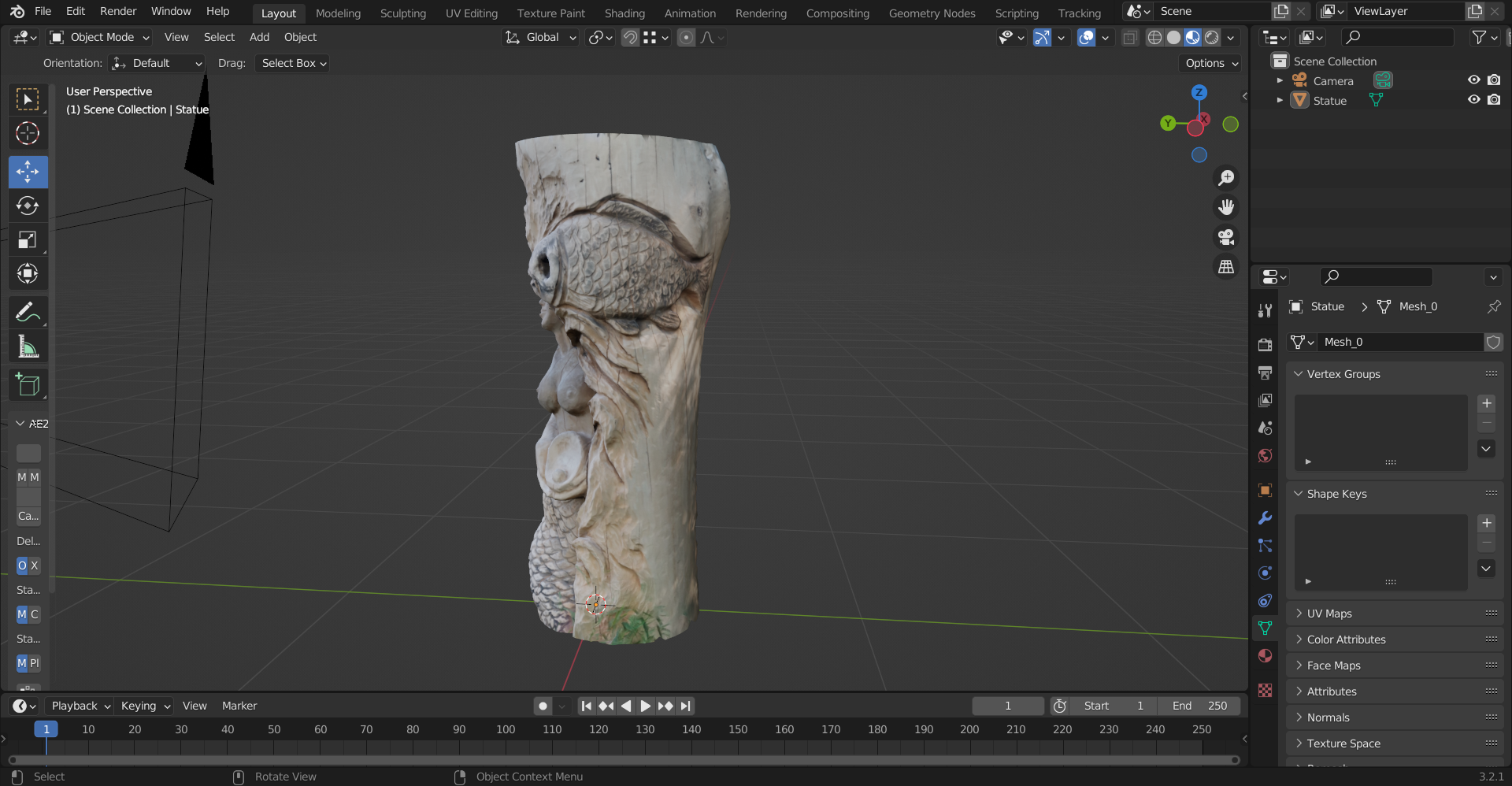Screen dimensions: 1512x786
Task: Activate the Measure tool
Action: [28, 346]
